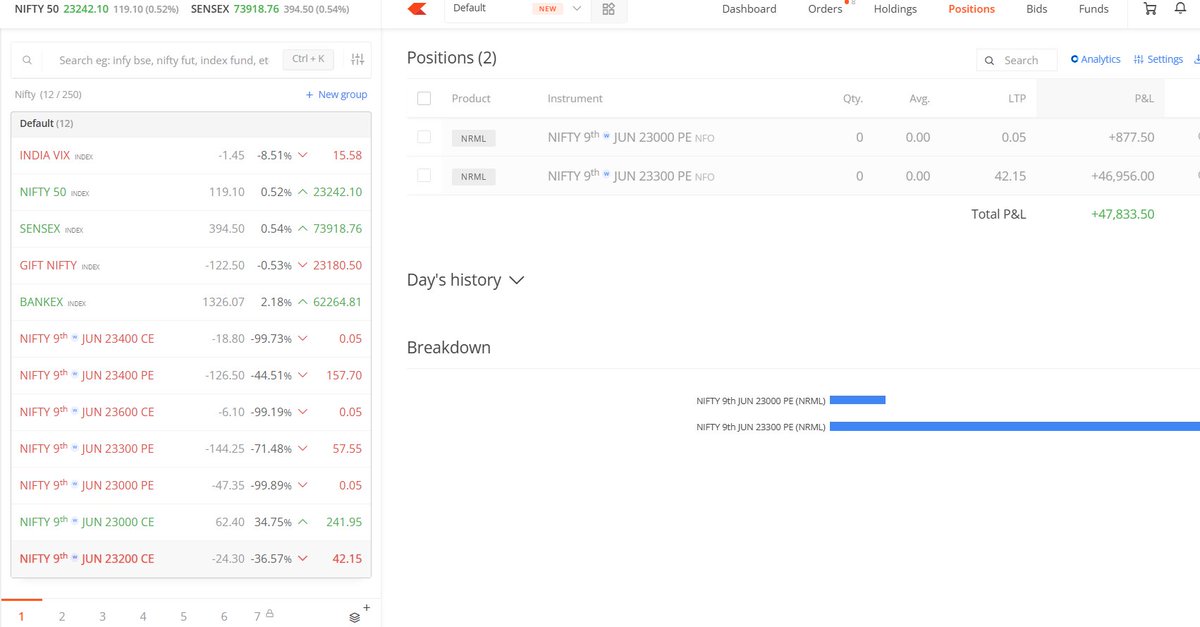The height and width of the screenshot is (627, 1200).
Task: Select NIFTY 9th JUN 23200 CE watchlist row
Action: [x=191, y=559]
